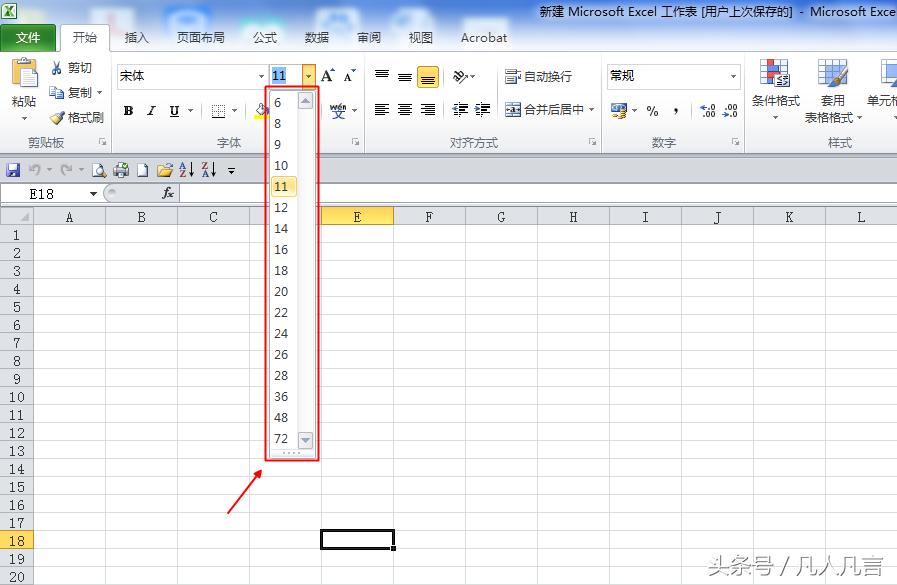The width and height of the screenshot is (897, 585).
Task: Expand Quick Access Toolbar customize arrow
Action: (x=232, y=170)
